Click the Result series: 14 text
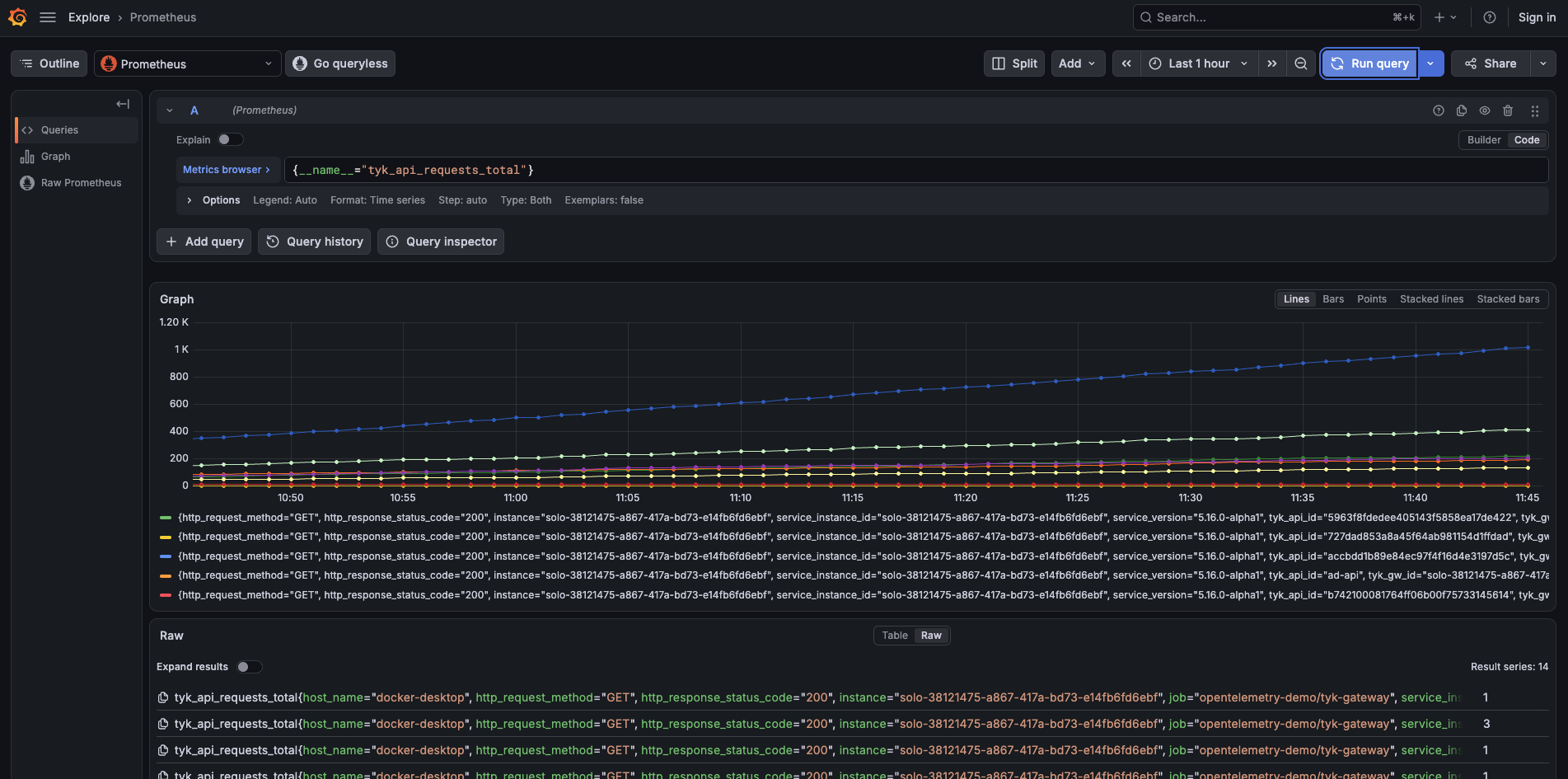Image resolution: width=1568 pixels, height=779 pixels. point(1509,667)
